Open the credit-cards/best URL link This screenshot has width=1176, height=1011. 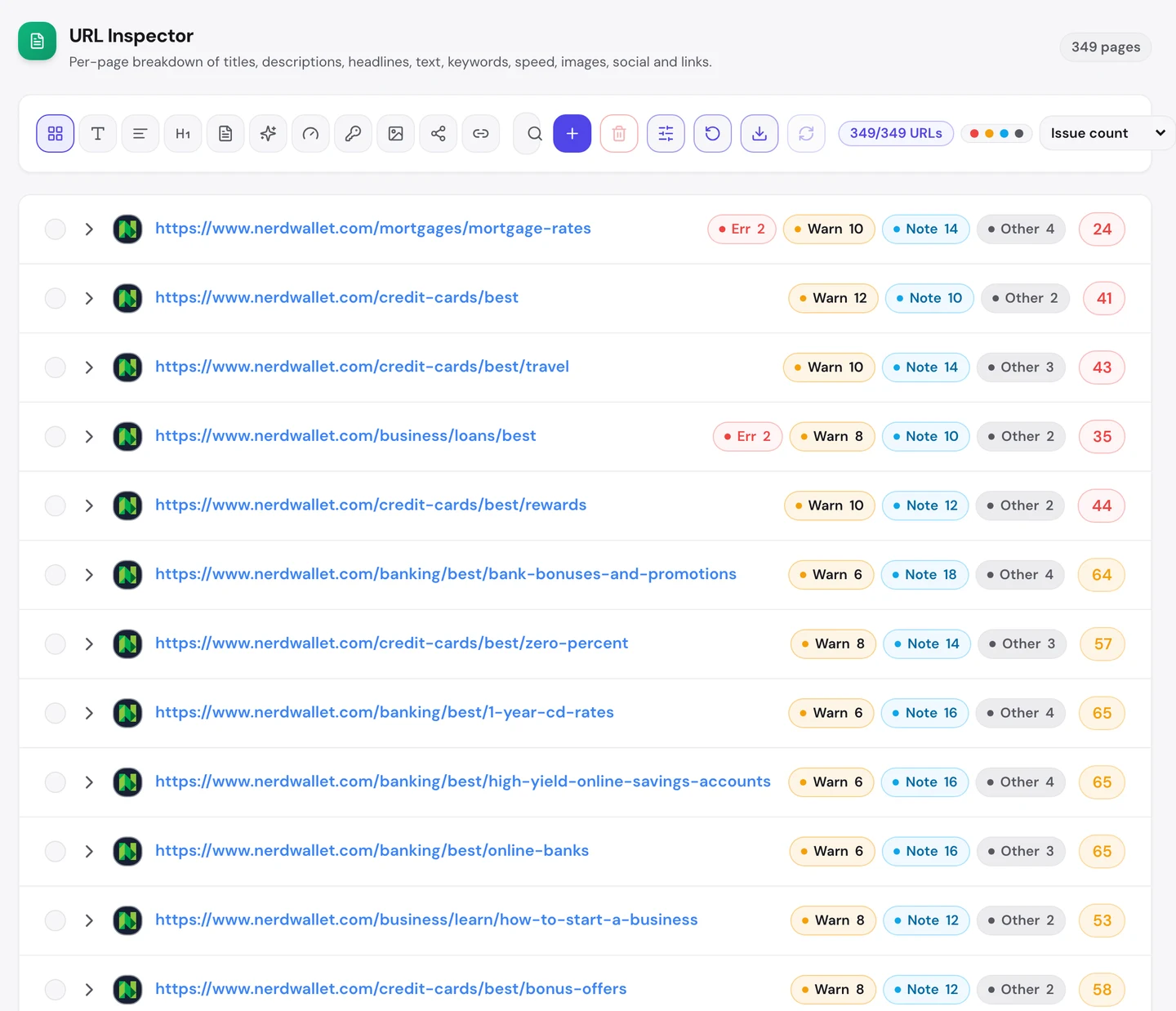click(336, 297)
